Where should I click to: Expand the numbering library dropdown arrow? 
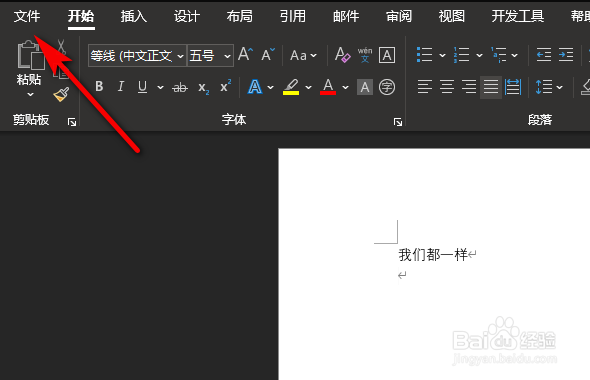pyautogui.click(x=479, y=56)
